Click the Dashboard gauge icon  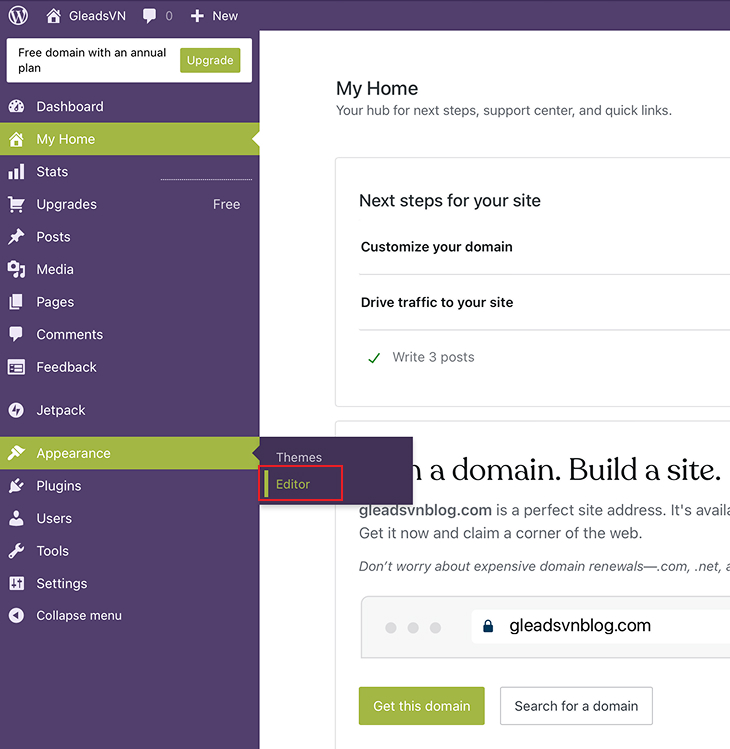[x=16, y=106]
